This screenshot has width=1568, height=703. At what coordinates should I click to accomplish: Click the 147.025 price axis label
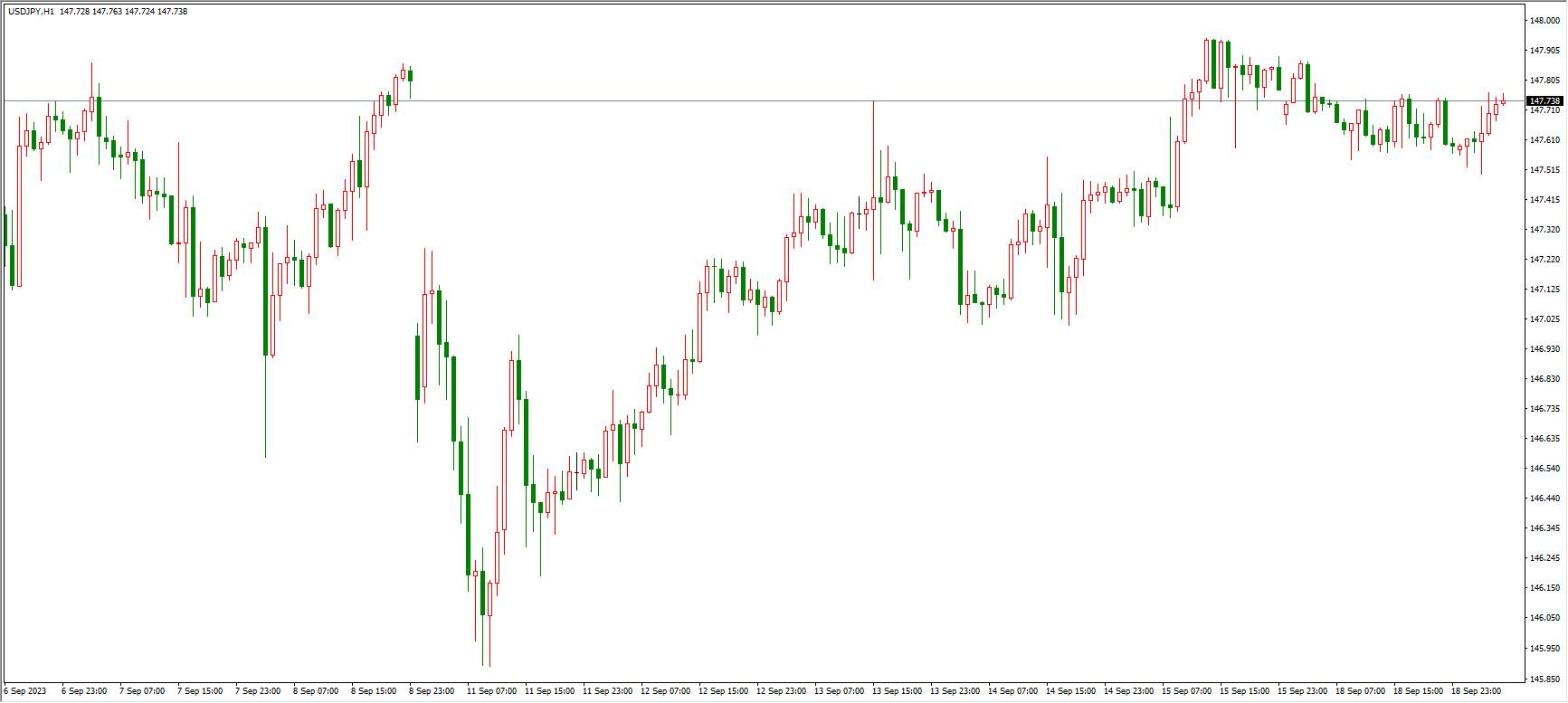1544,319
